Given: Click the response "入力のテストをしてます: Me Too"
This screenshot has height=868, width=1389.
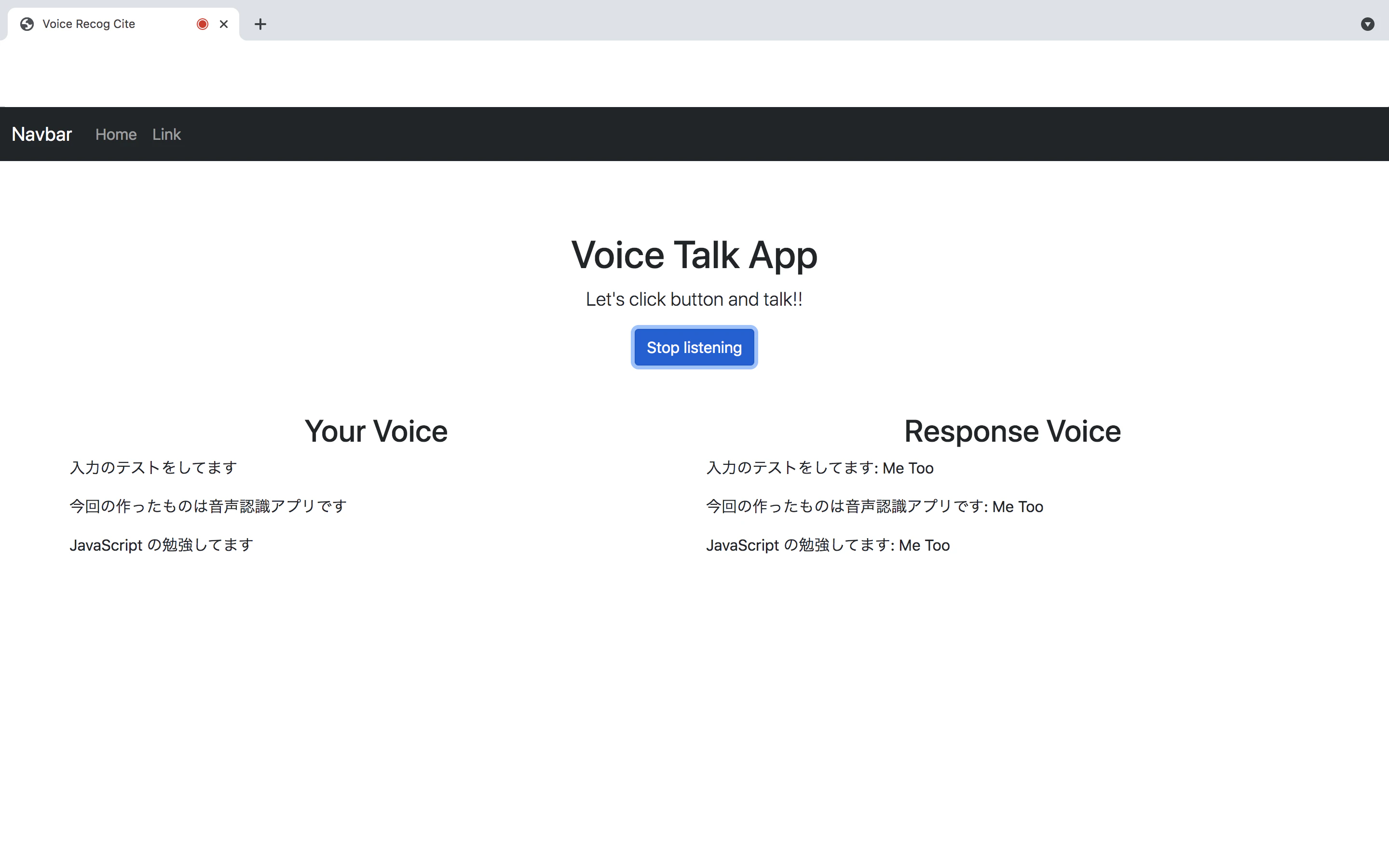Looking at the screenshot, I should (x=819, y=468).
